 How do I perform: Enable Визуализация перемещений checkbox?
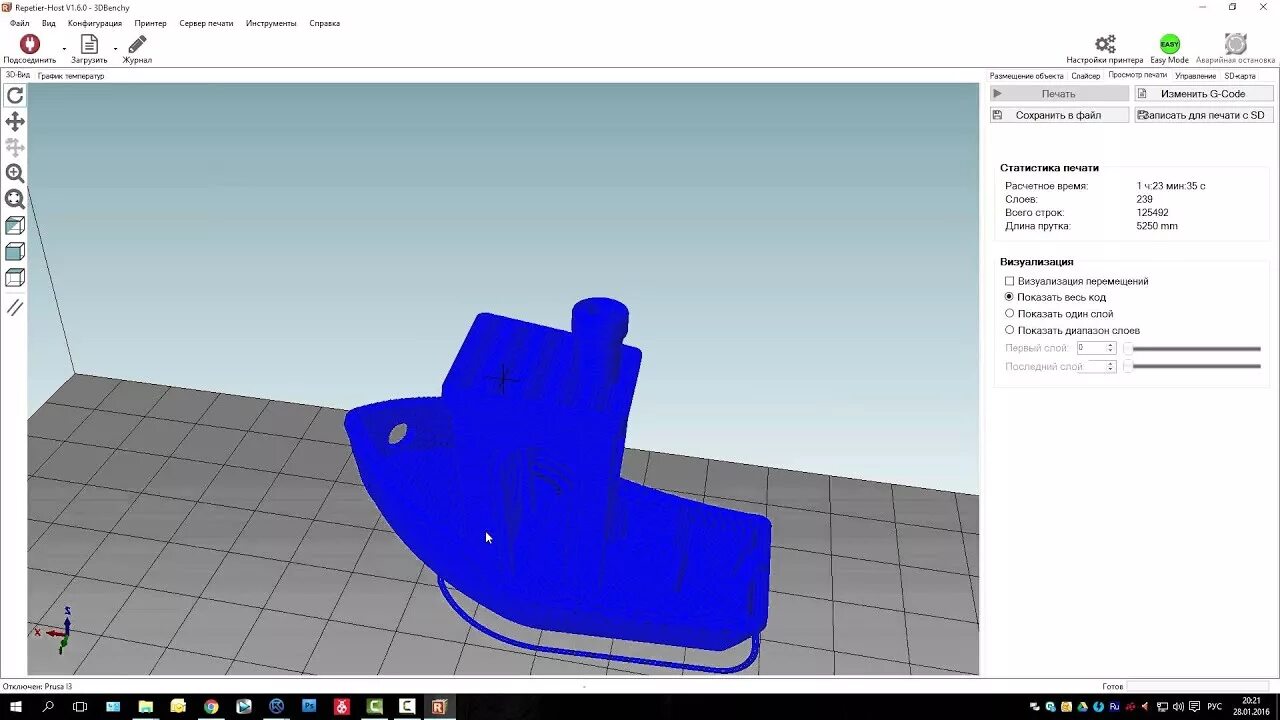coord(1009,281)
